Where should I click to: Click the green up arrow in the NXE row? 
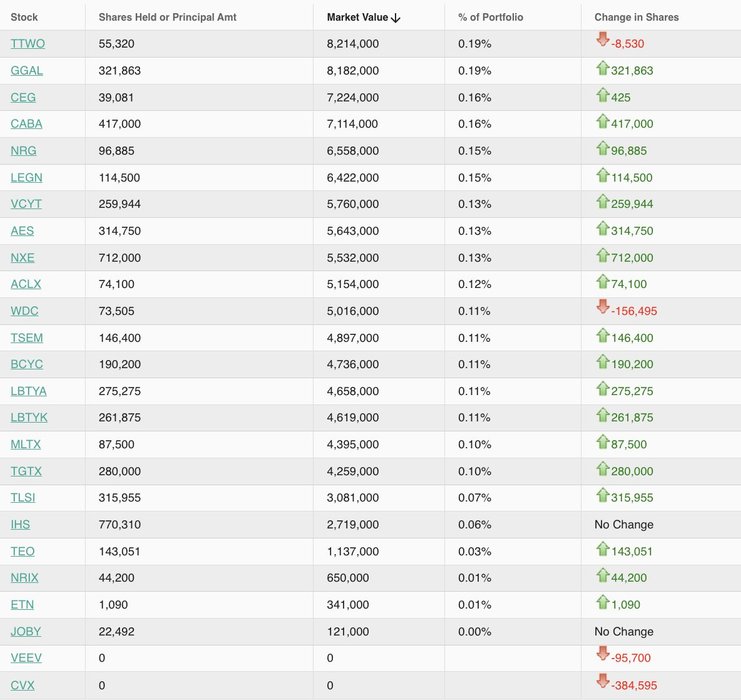[603, 255]
